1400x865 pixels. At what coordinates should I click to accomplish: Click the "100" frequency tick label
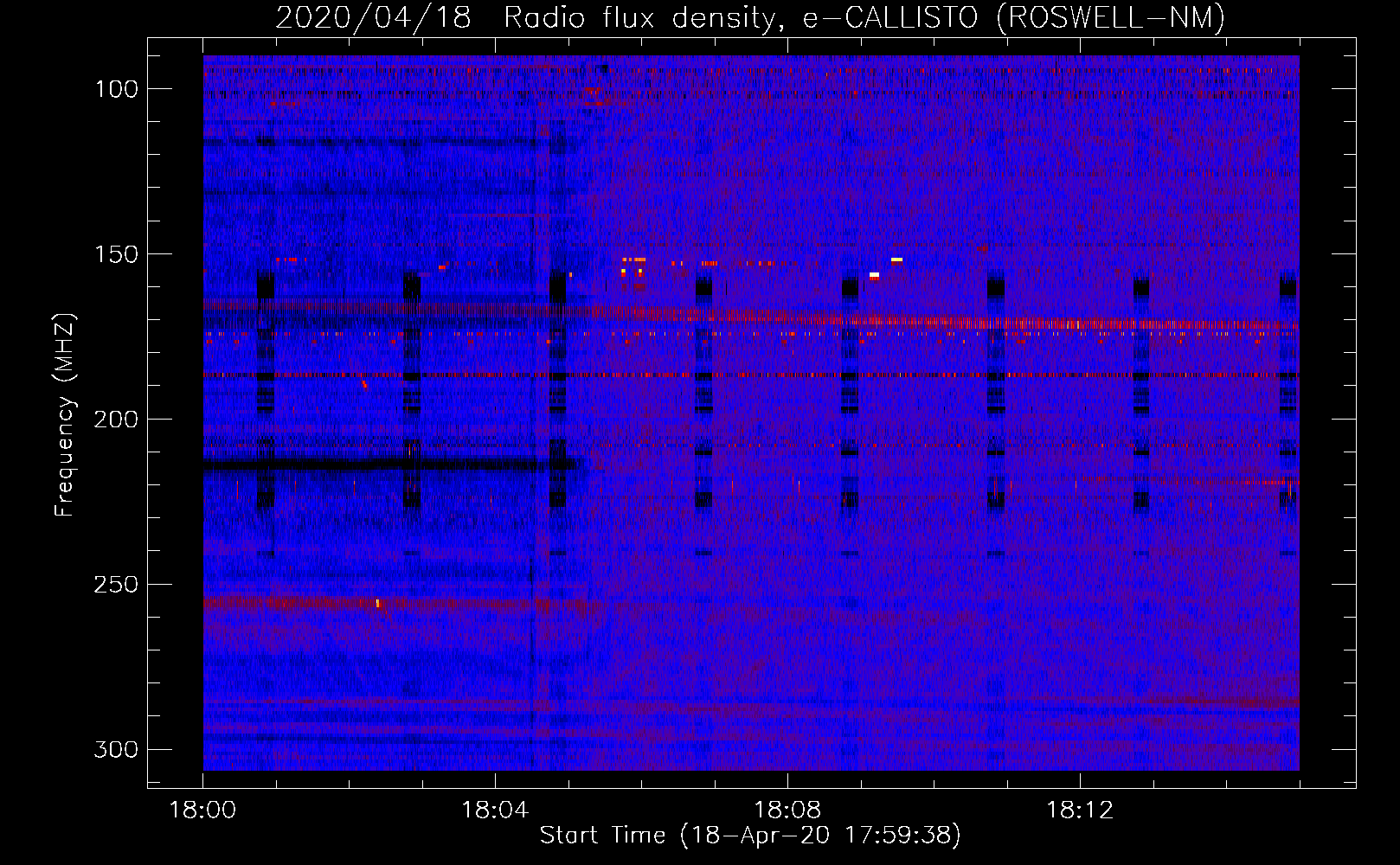pyautogui.click(x=117, y=89)
